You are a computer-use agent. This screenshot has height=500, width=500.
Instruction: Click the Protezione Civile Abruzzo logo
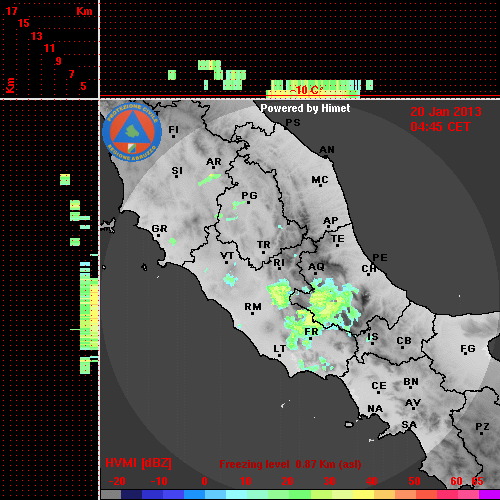132,132
